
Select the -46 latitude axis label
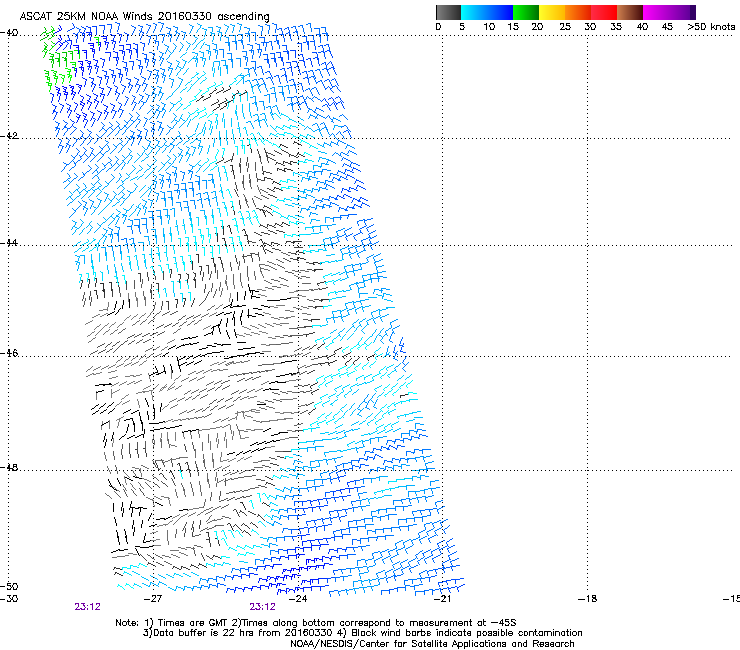click(9, 354)
